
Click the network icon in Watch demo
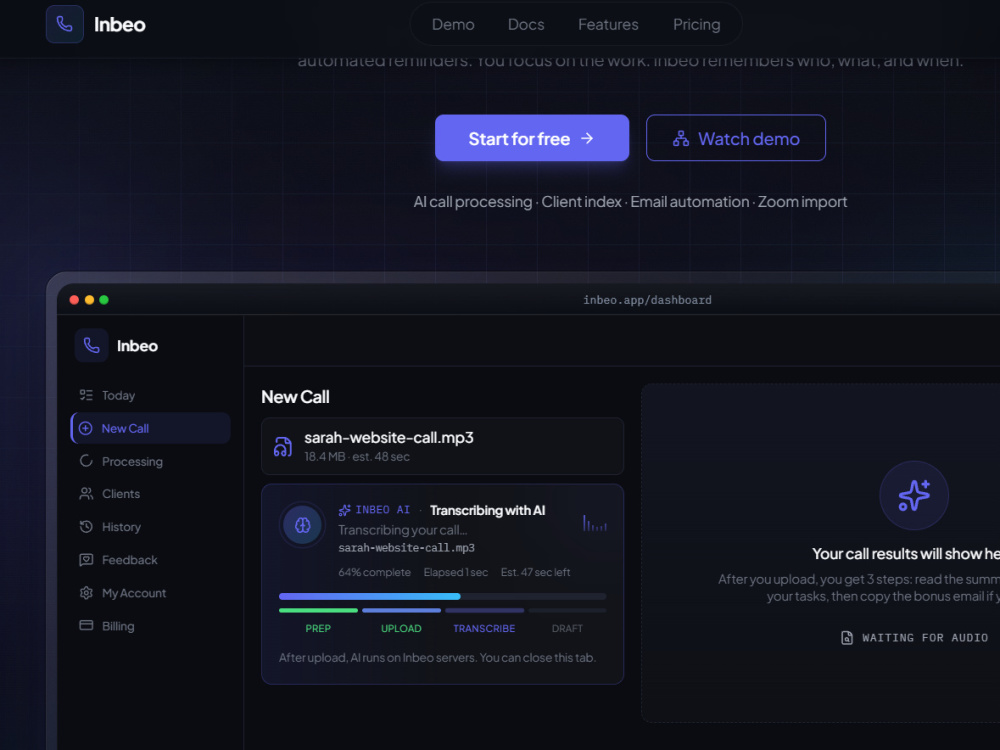coord(680,138)
